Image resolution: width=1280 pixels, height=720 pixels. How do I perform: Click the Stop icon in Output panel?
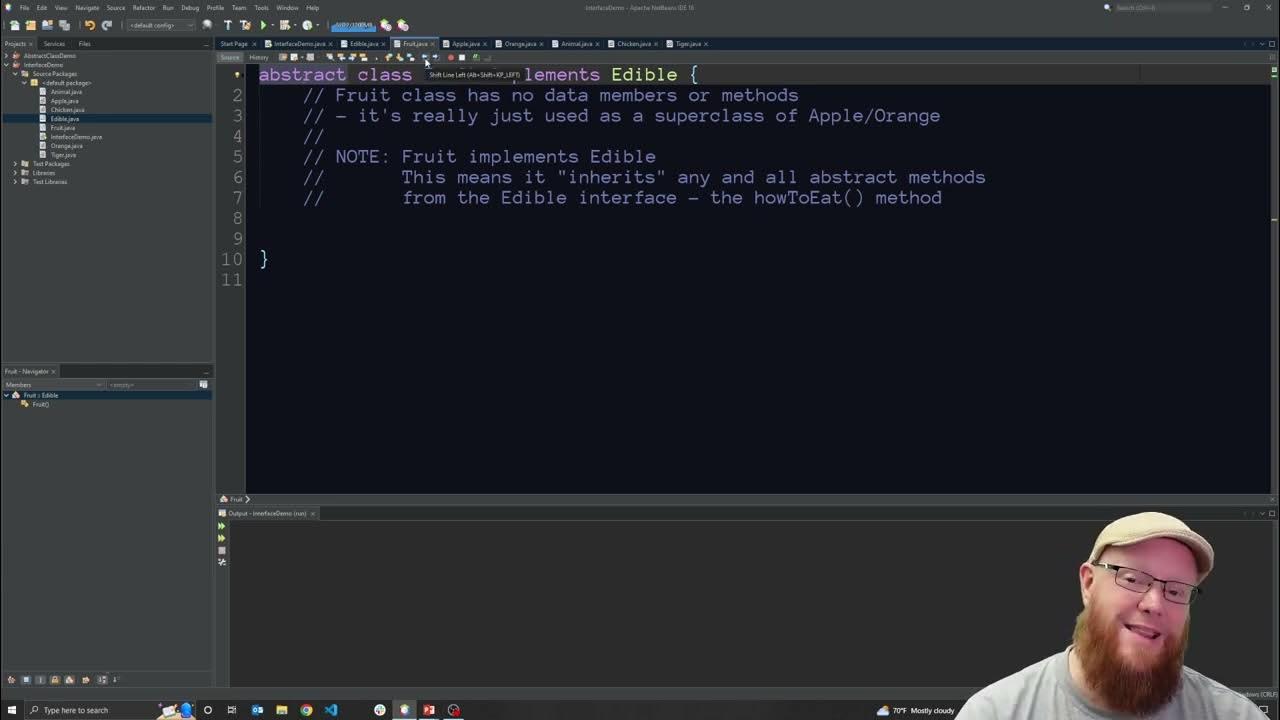click(x=222, y=550)
